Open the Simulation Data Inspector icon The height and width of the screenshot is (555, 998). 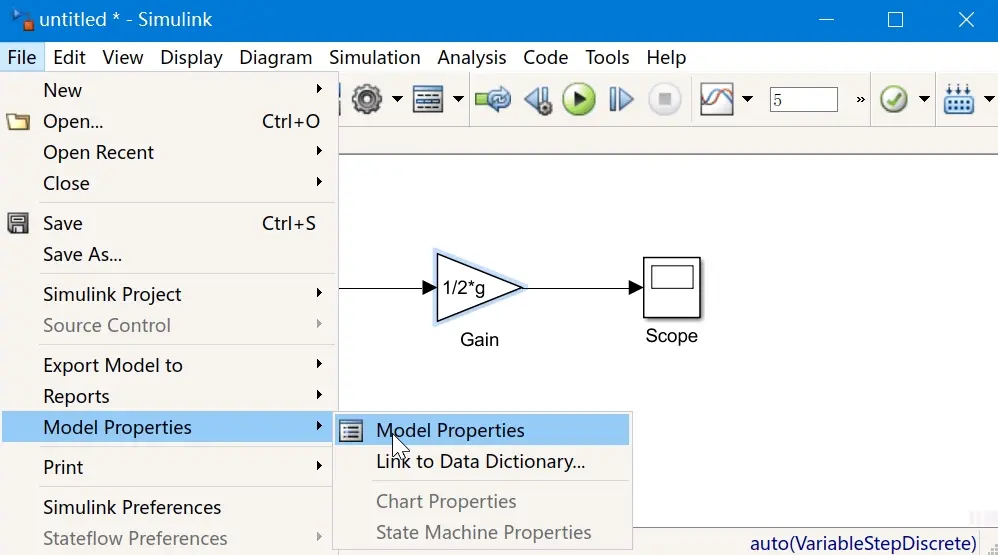tap(717, 99)
